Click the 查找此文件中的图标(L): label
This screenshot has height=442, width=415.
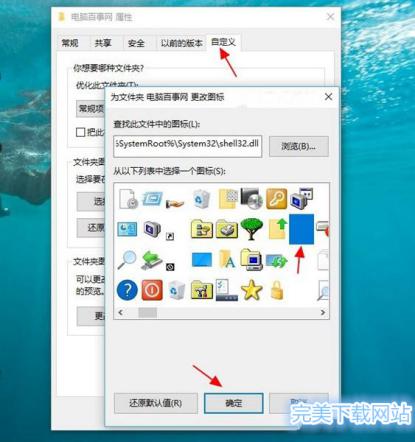(x=157, y=124)
